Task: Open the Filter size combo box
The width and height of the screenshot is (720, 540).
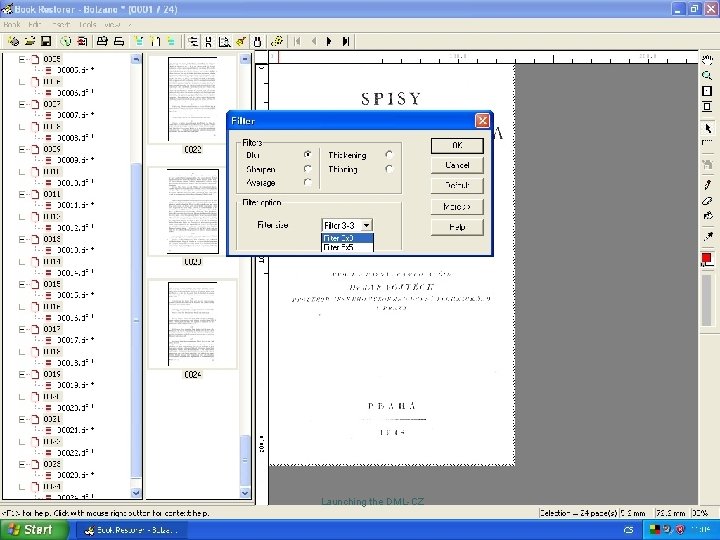Action: 347,225
